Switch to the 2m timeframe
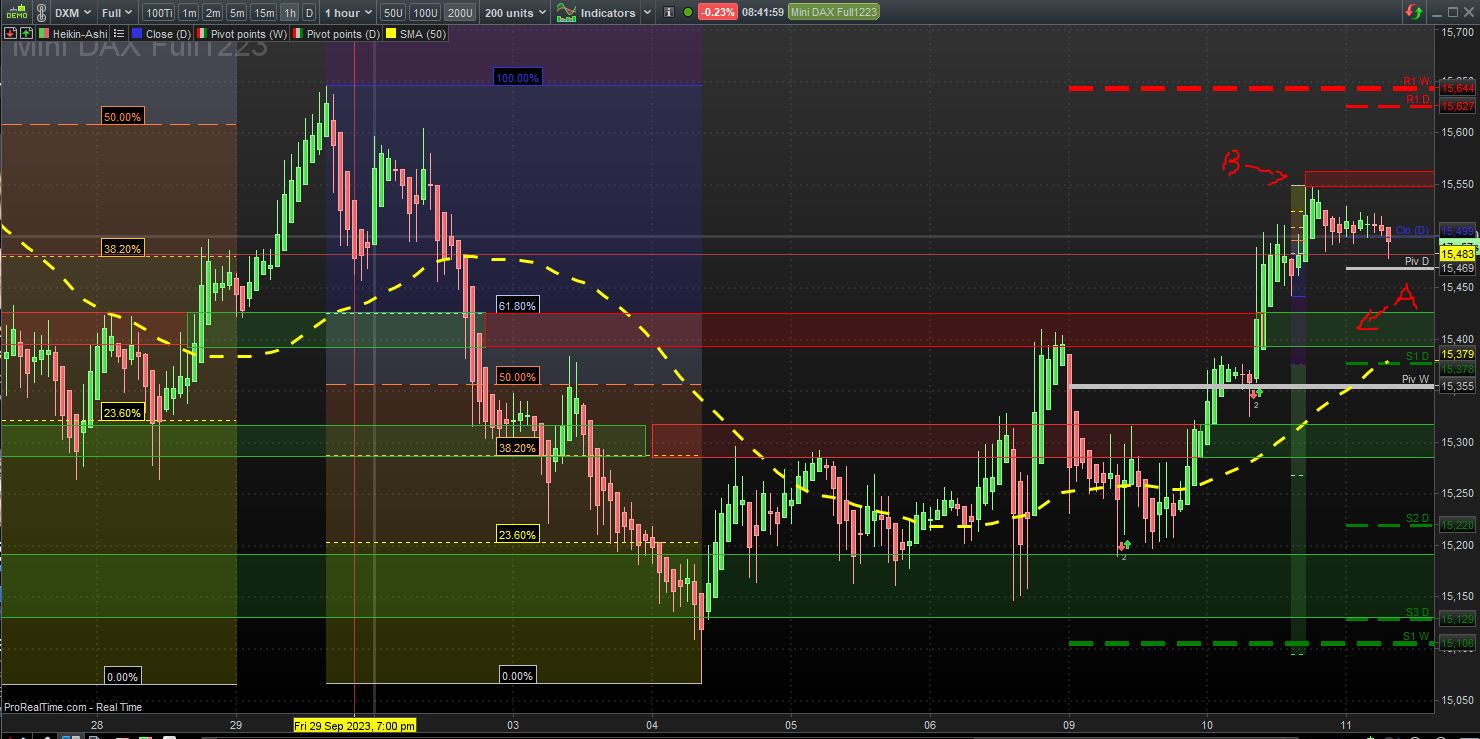Screen dimensions: 1480x739 click(x=212, y=13)
